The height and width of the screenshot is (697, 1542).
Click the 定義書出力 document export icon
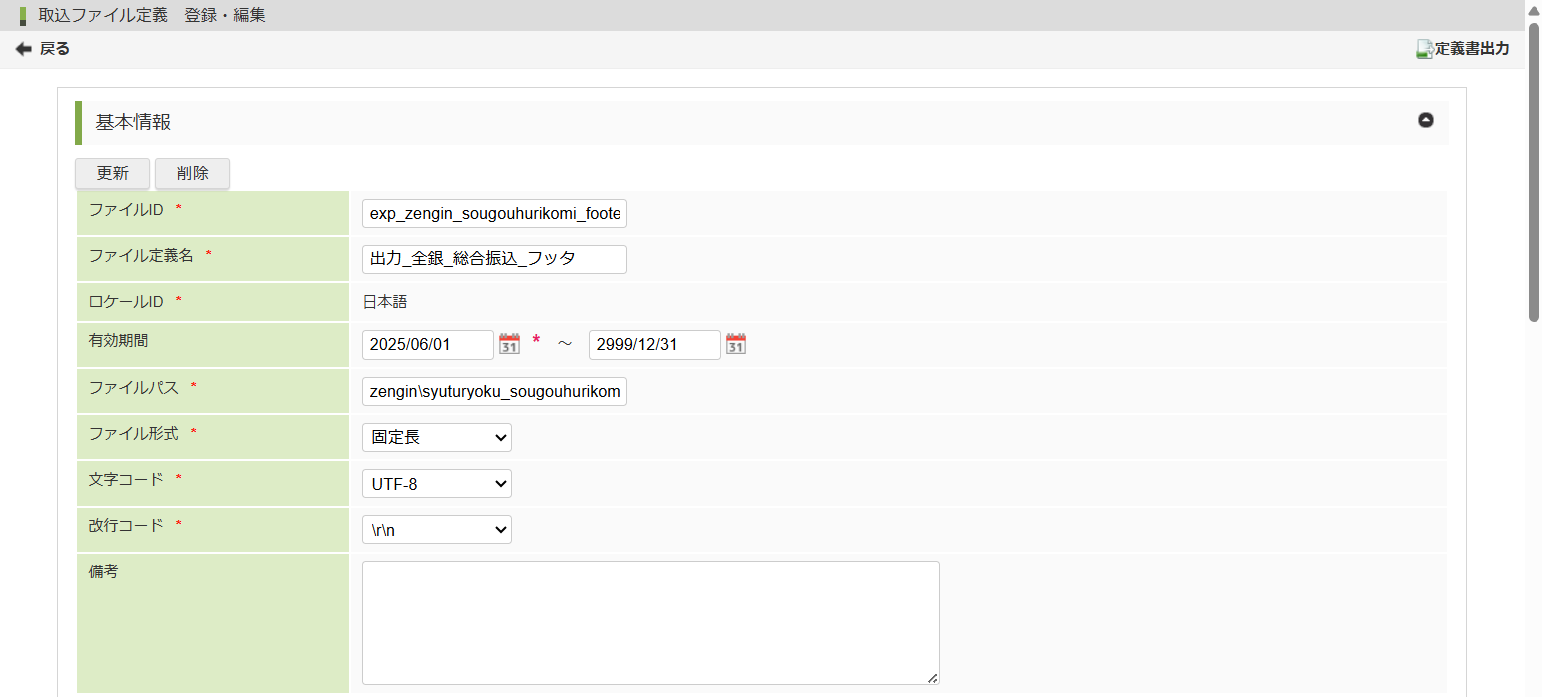click(1425, 49)
